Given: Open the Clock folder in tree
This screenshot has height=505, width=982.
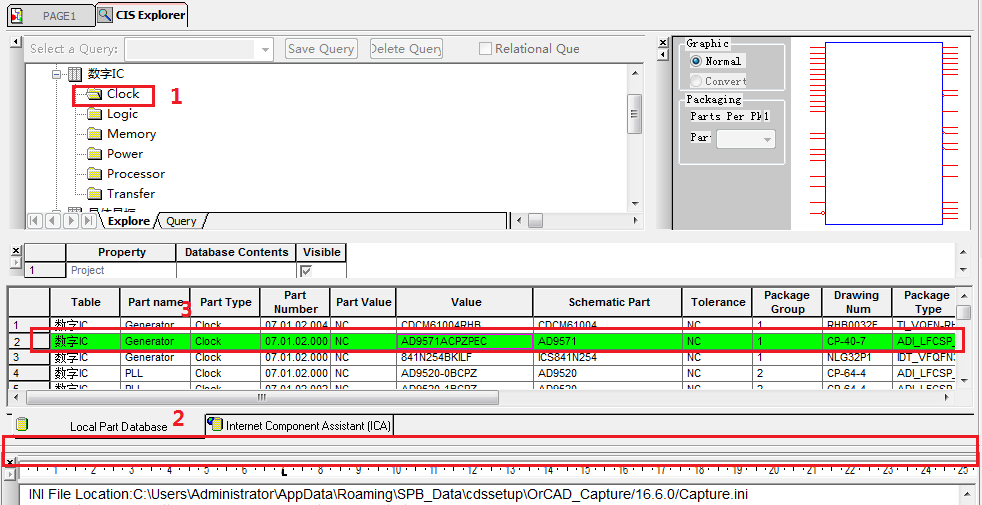Looking at the screenshot, I should tap(122, 94).
